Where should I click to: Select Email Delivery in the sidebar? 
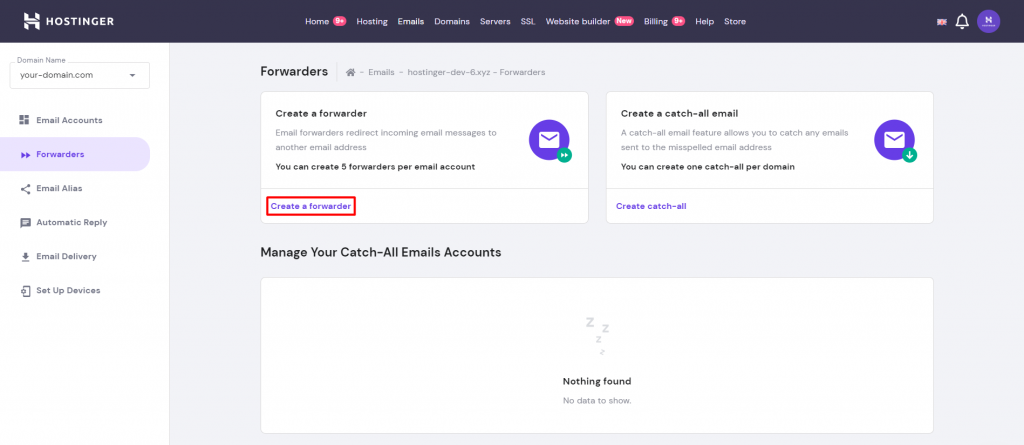(66, 256)
